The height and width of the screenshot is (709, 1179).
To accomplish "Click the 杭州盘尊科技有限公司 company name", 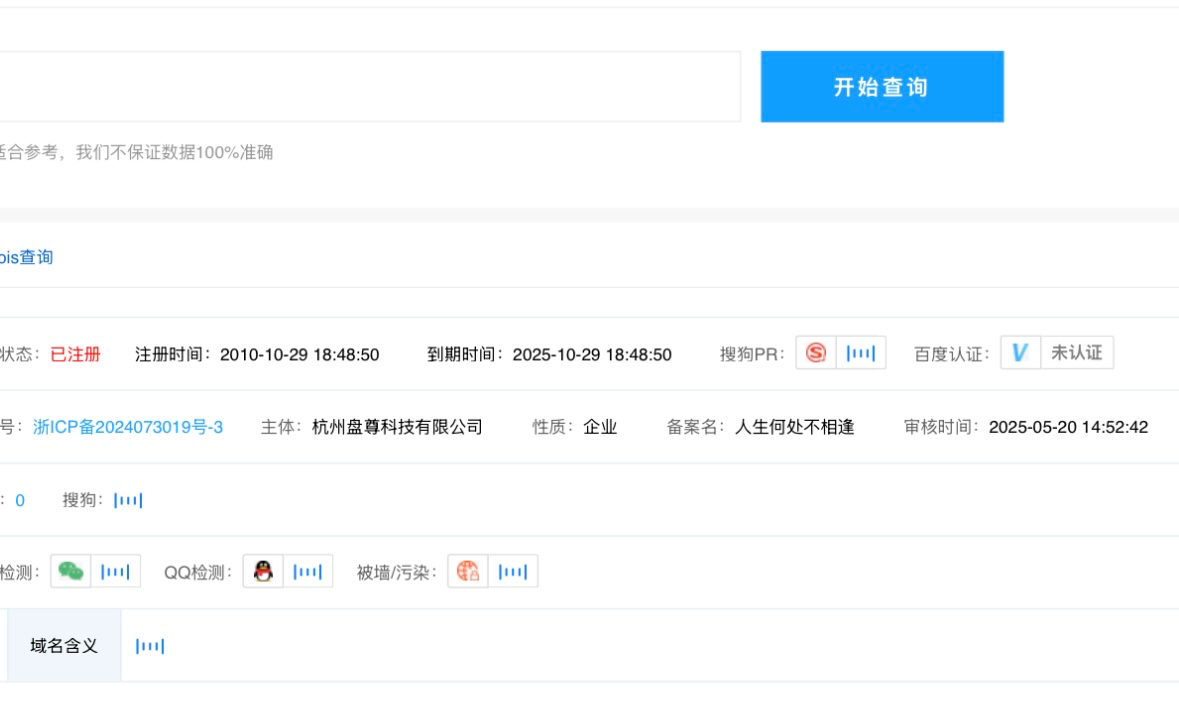I will click(x=397, y=427).
